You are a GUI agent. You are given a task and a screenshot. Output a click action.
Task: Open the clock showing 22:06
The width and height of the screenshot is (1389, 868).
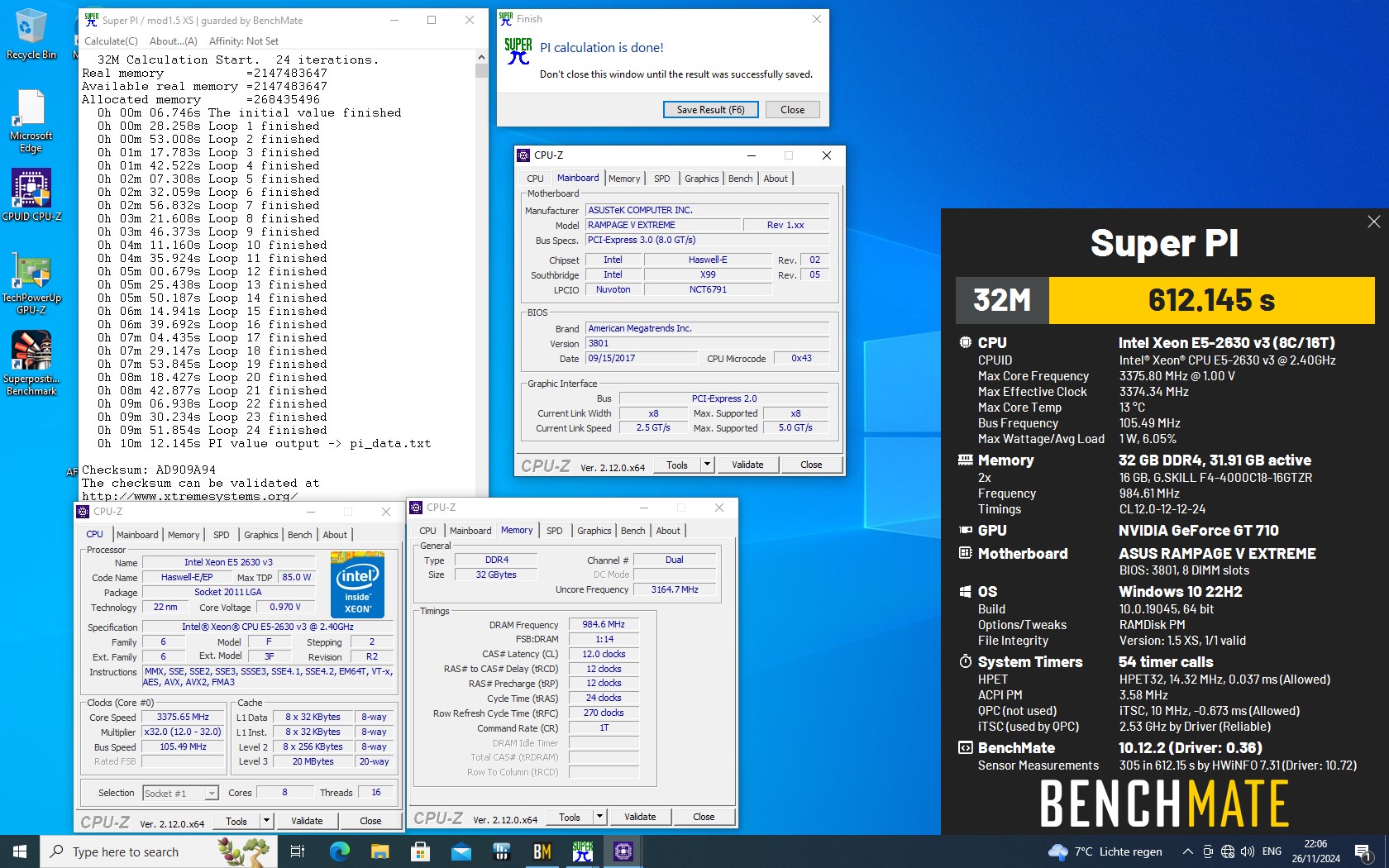1315,851
